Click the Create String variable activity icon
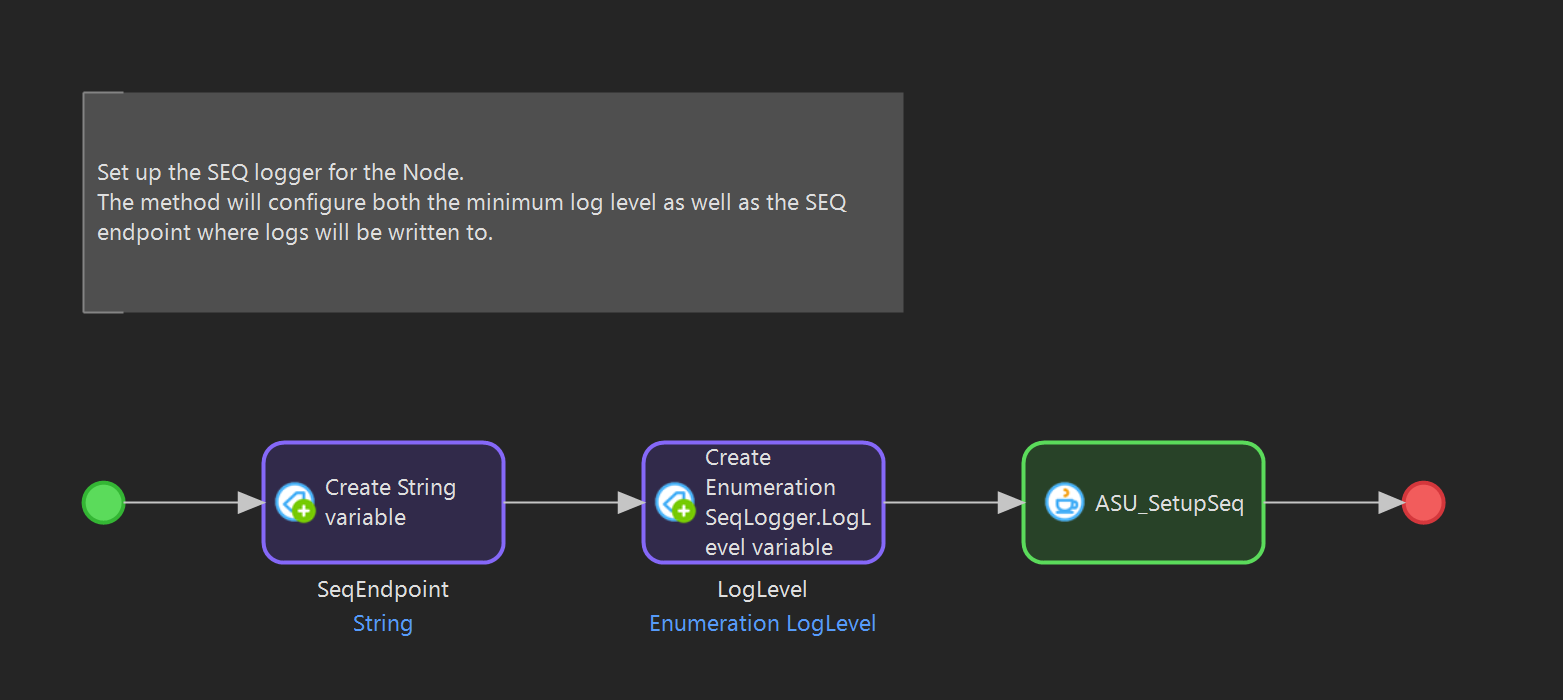 point(295,502)
